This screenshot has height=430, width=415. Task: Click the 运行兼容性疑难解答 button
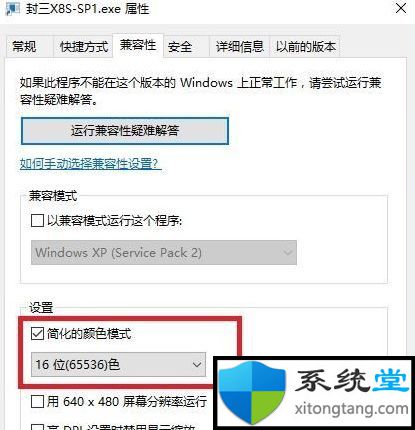tap(125, 131)
